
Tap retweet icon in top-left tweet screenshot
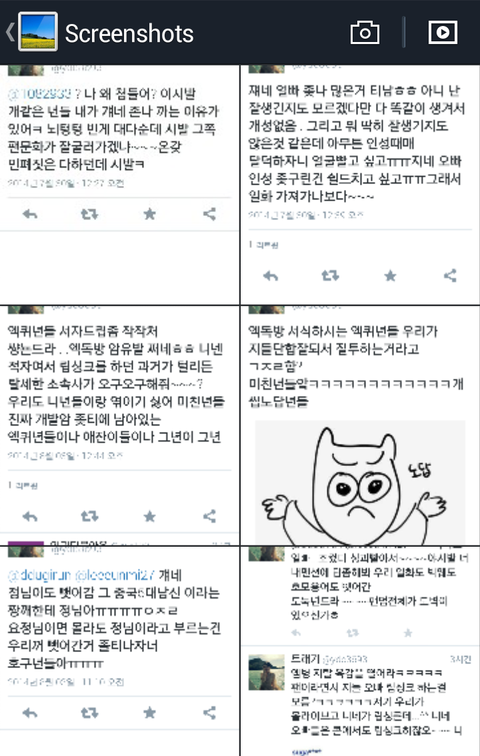pos(89,214)
